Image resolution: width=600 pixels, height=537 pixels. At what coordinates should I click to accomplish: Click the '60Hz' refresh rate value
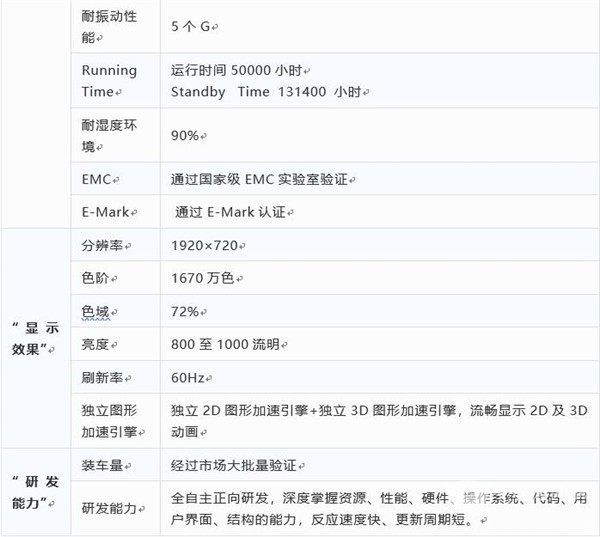(x=189, y=378)
